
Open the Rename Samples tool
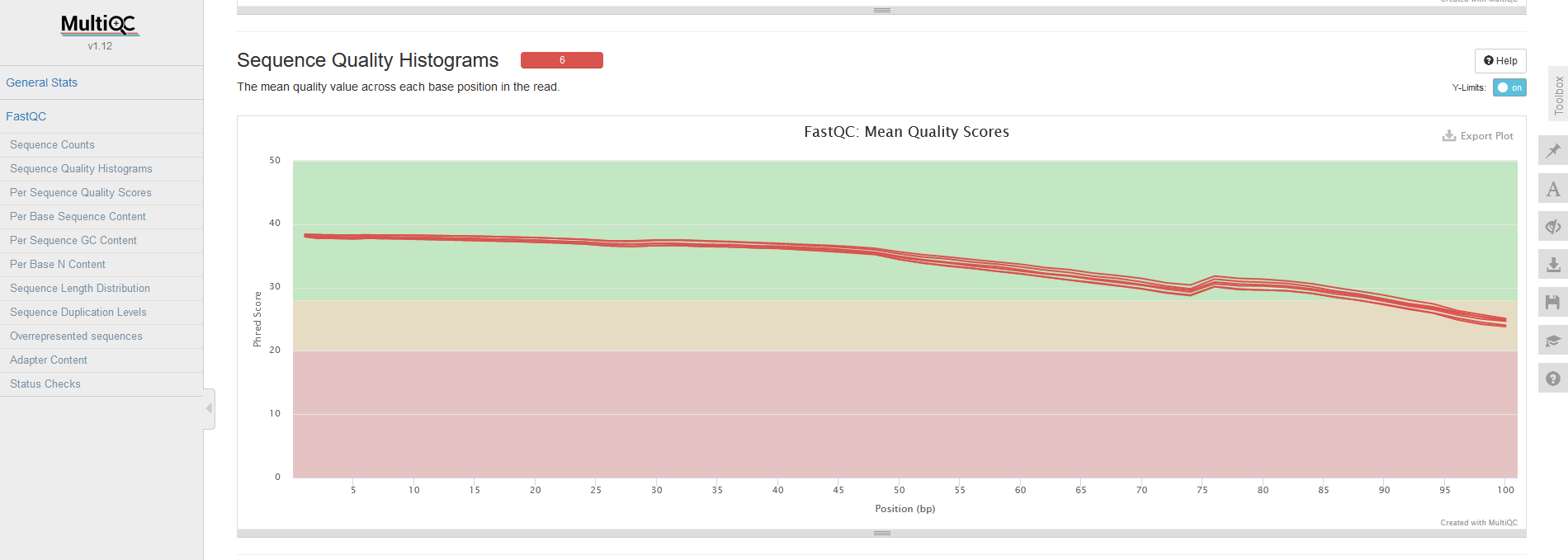(1552, 189)
